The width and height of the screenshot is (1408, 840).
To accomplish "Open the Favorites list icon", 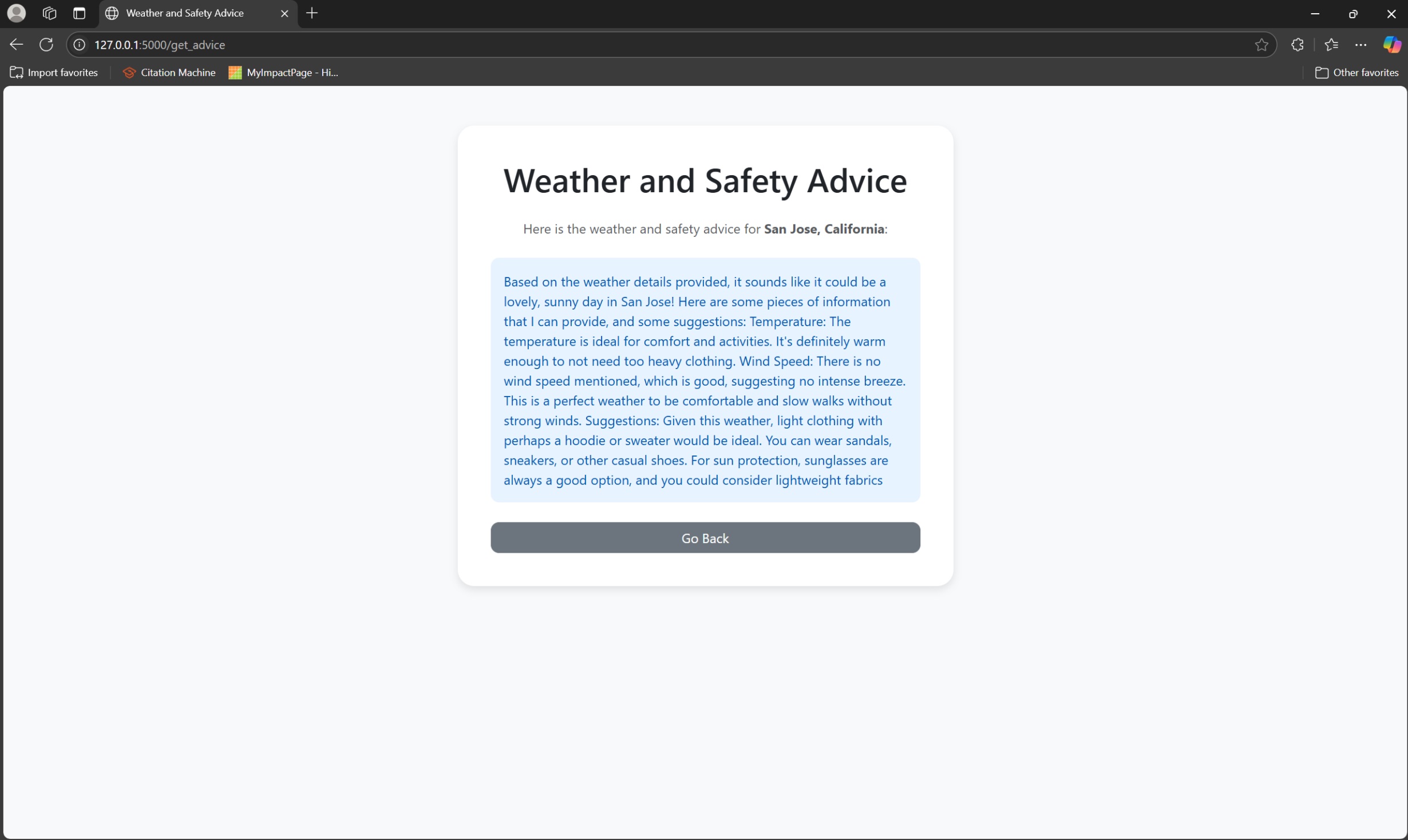I will (x=1331, y=45).
